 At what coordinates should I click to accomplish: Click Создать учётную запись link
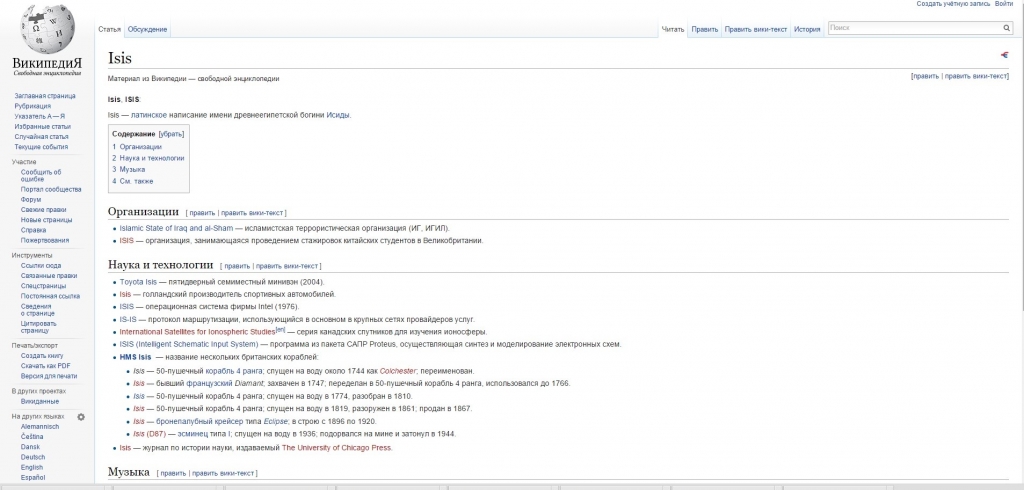(953, 4)
